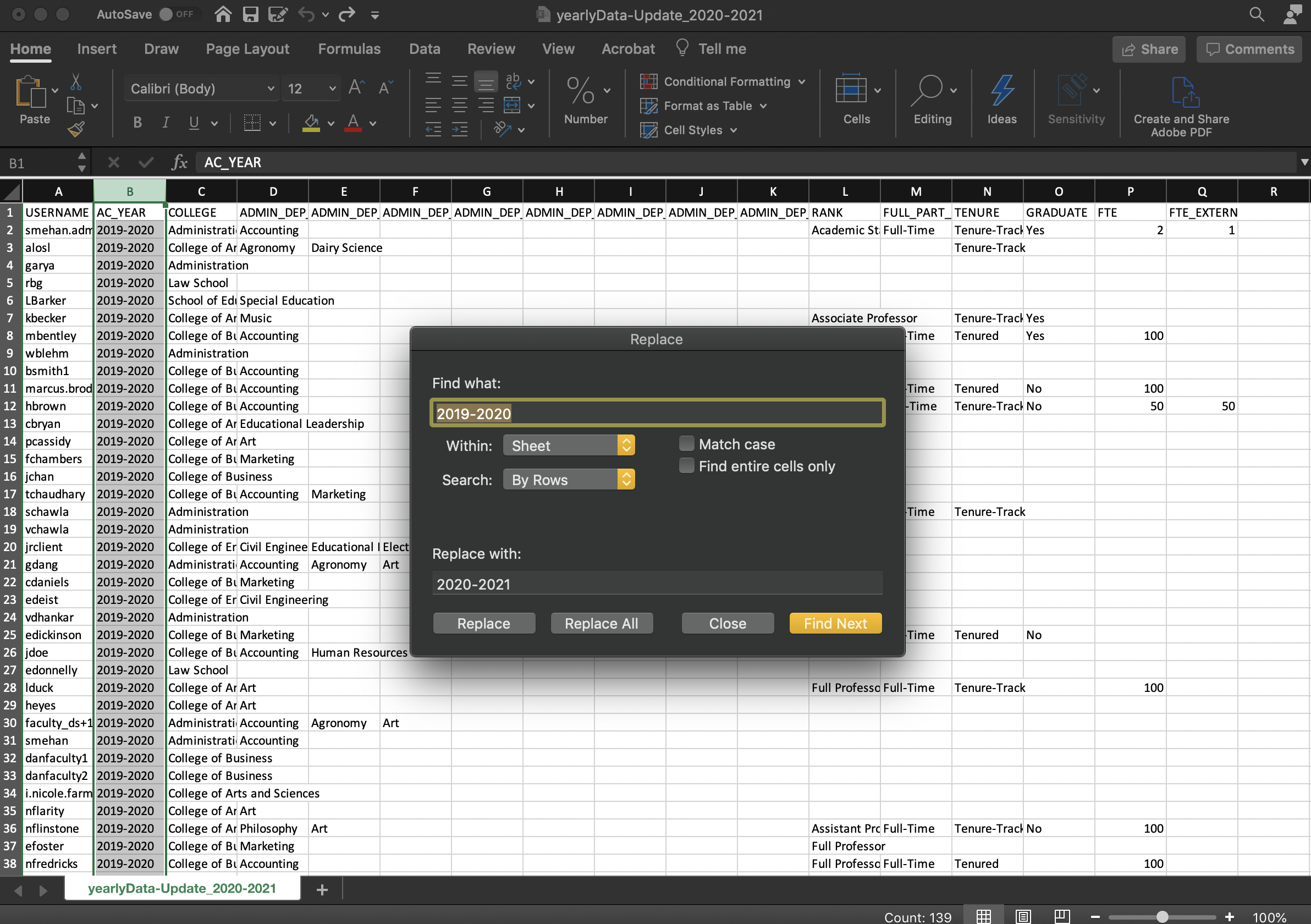Switch to Page Layout view in status bar
The image size is (1311, 924).
click(1023, 917)
